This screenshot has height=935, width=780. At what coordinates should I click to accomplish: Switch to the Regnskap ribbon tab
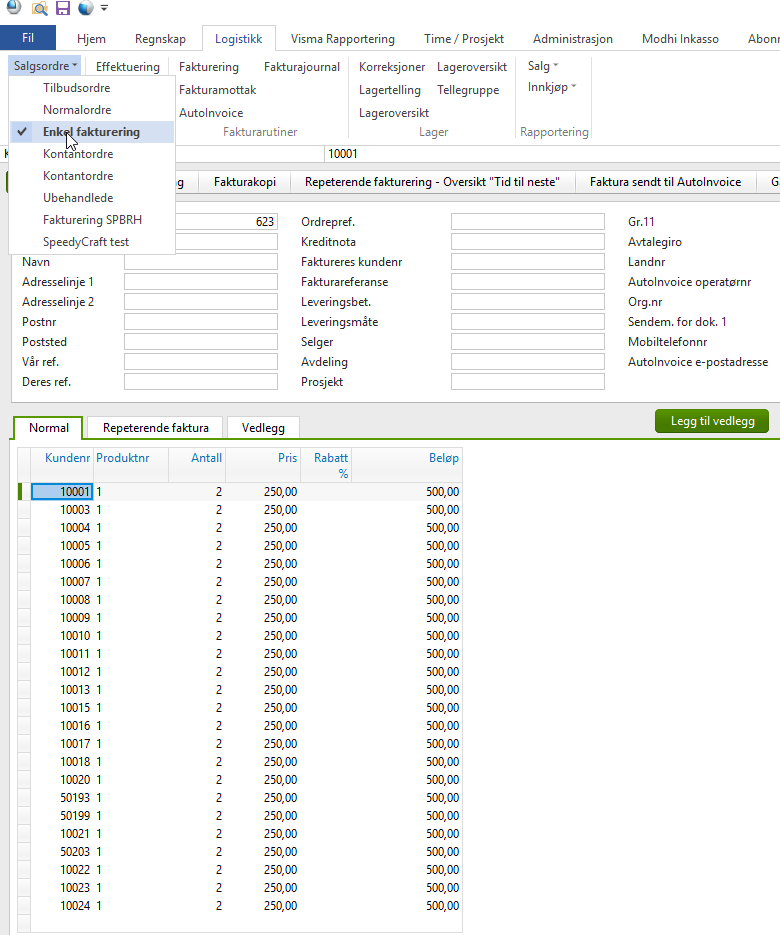[x=160, y=39]
